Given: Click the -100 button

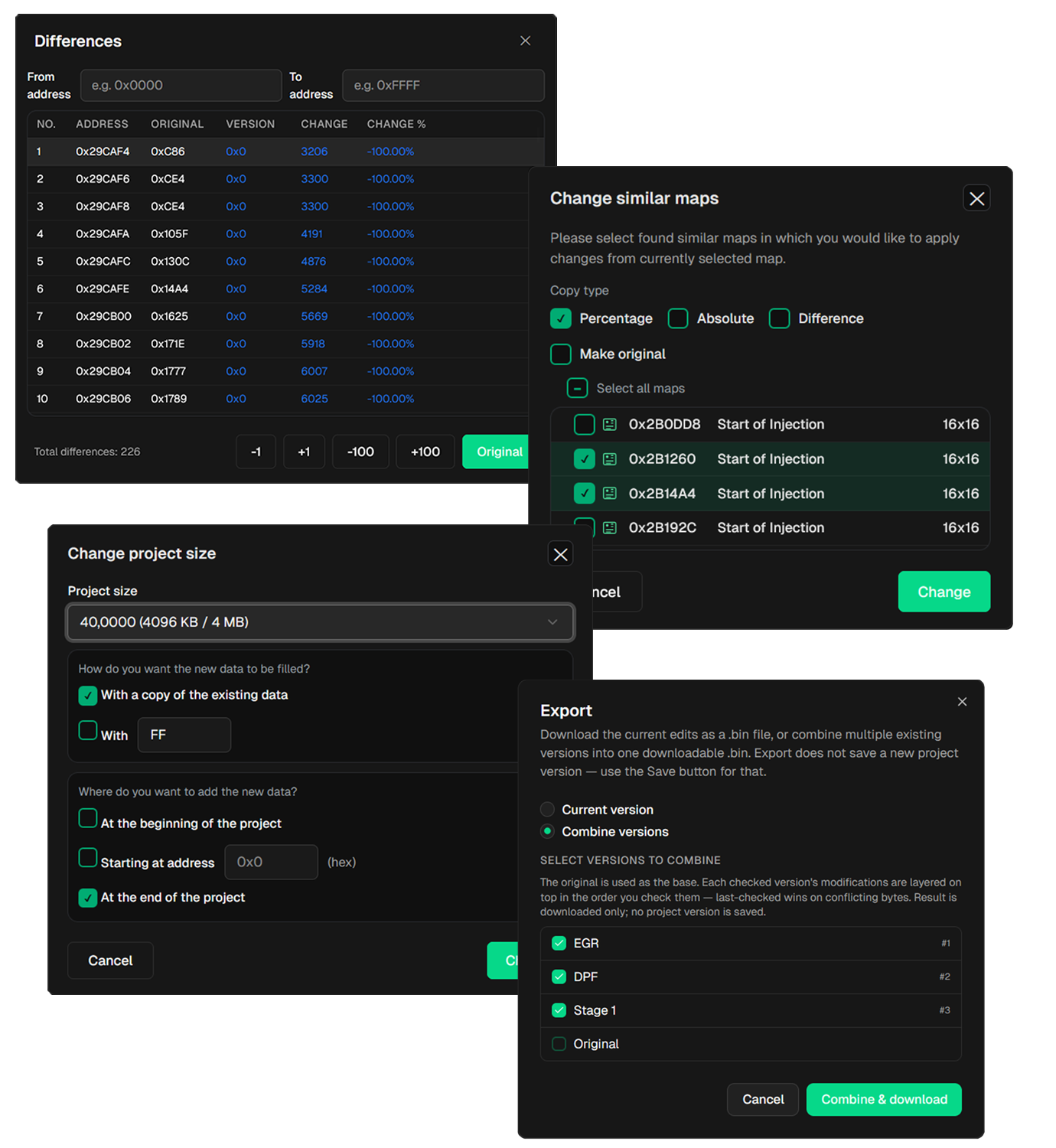Looking at the screenshot, I should click(x=360, y=452).
